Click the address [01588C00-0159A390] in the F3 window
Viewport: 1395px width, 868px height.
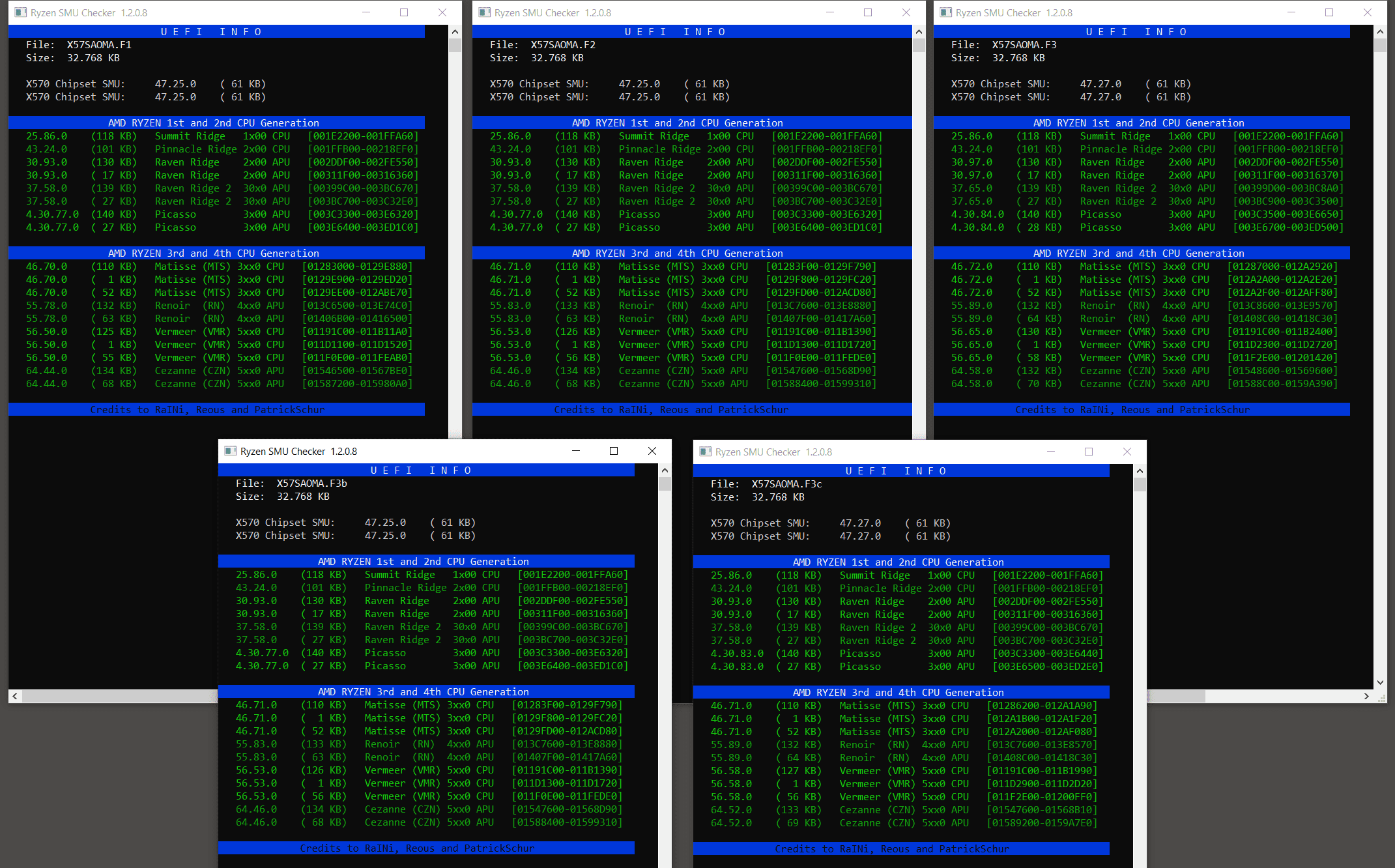[1282, 384]
